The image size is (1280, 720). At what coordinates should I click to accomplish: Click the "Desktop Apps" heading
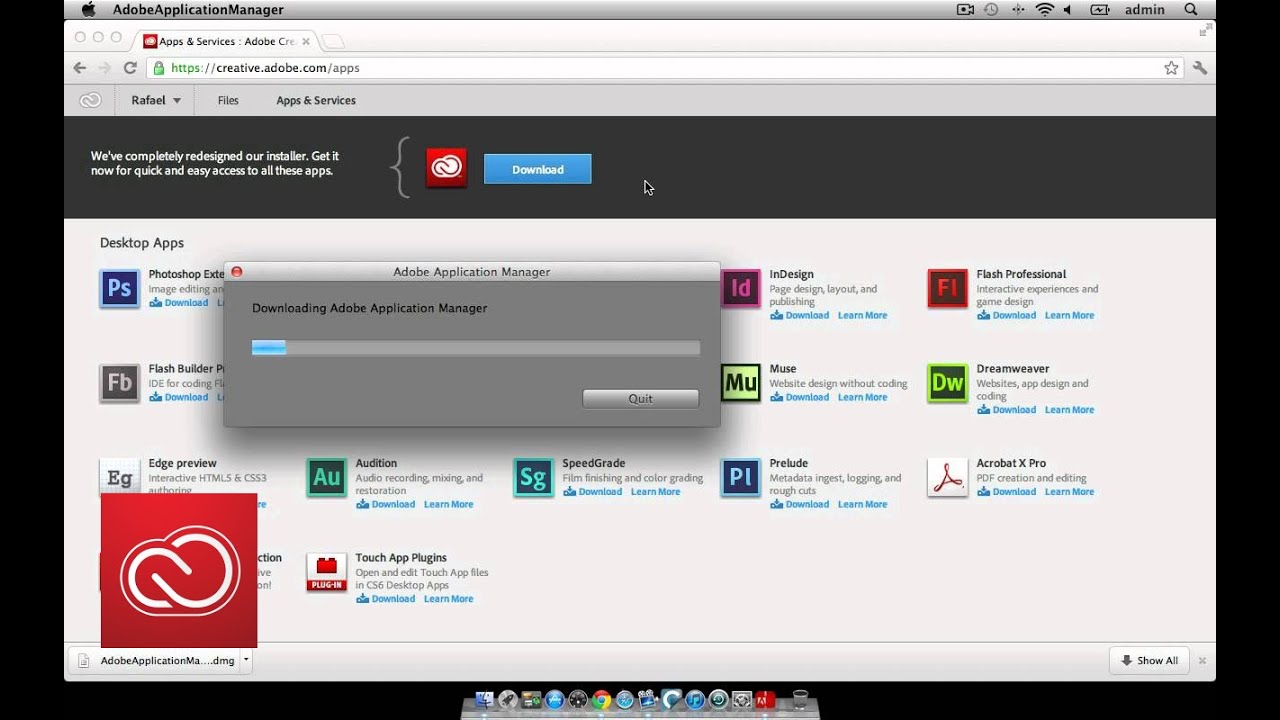pyautogui.click(x=142, y=243)
